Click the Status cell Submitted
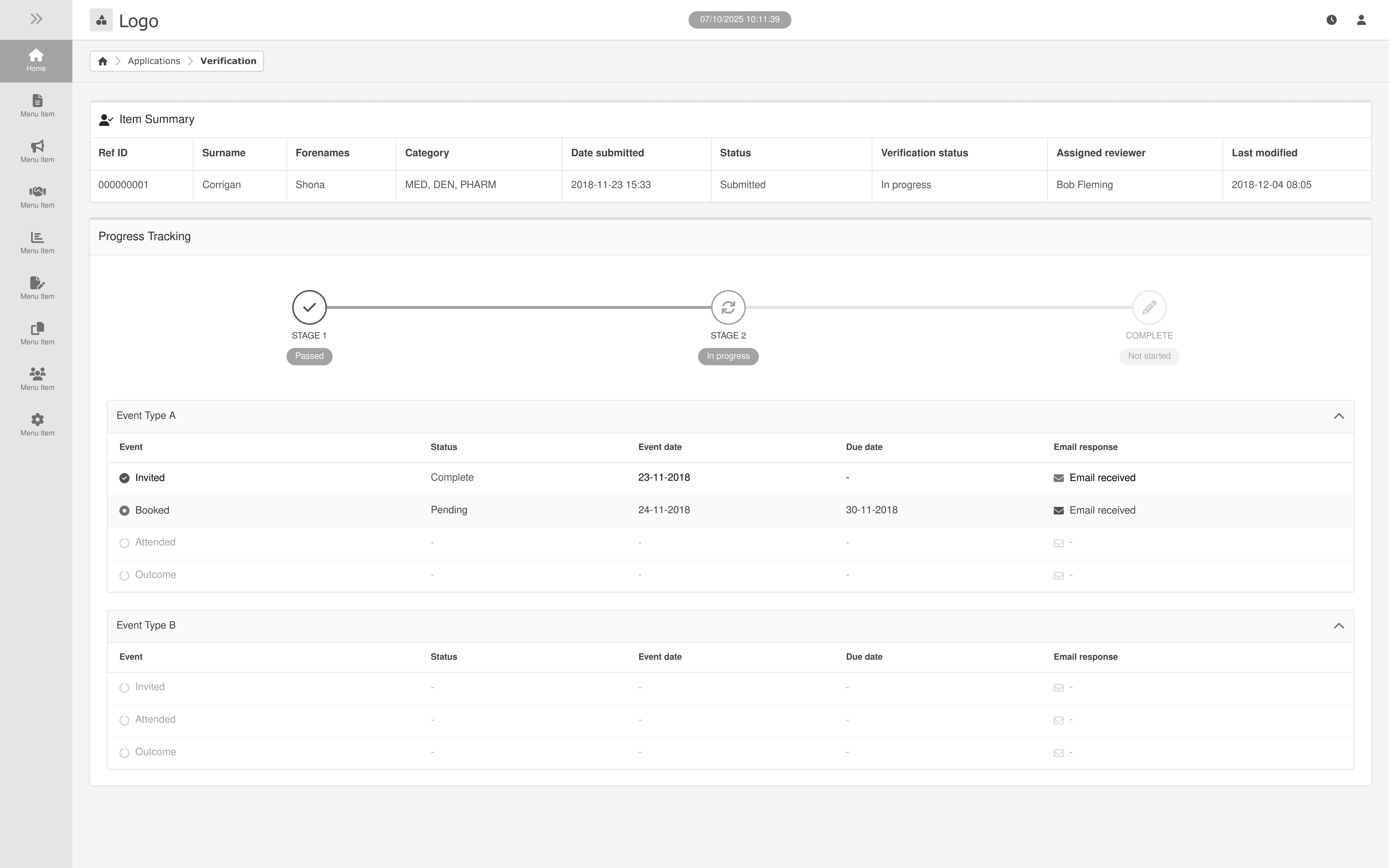The width and height of the screenshot is (1389, 868). [743, 185]
